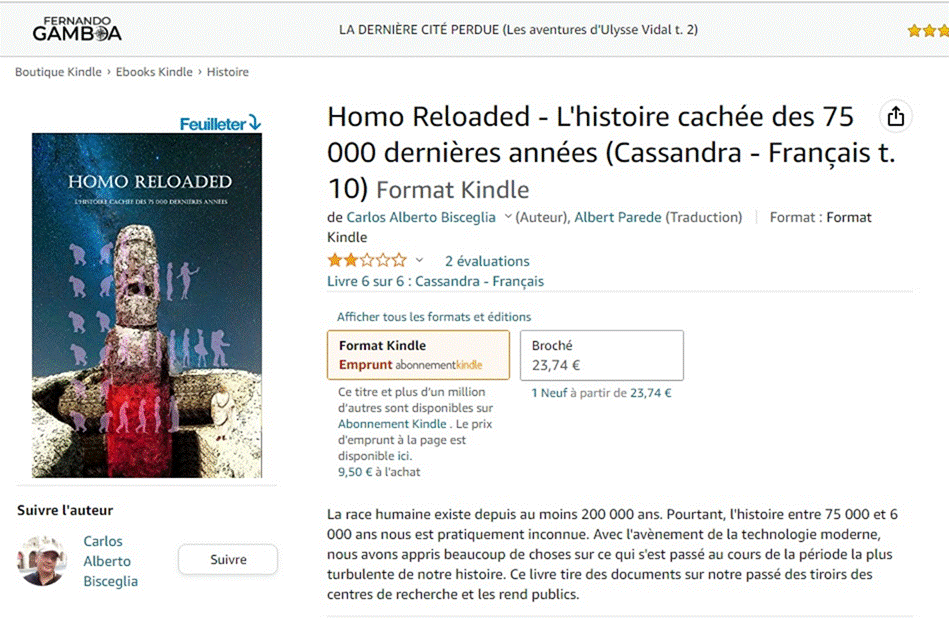The width and height of the screenshot is (949, 618).
Task: Click the Suivre author button
Action: (228, 559)
